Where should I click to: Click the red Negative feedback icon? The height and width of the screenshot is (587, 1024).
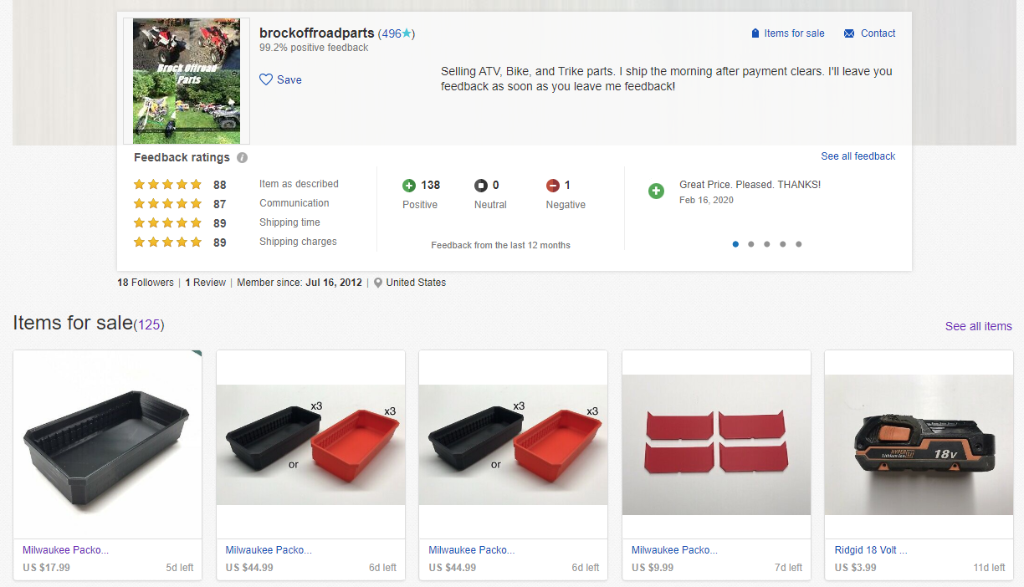tap(552, 185)
